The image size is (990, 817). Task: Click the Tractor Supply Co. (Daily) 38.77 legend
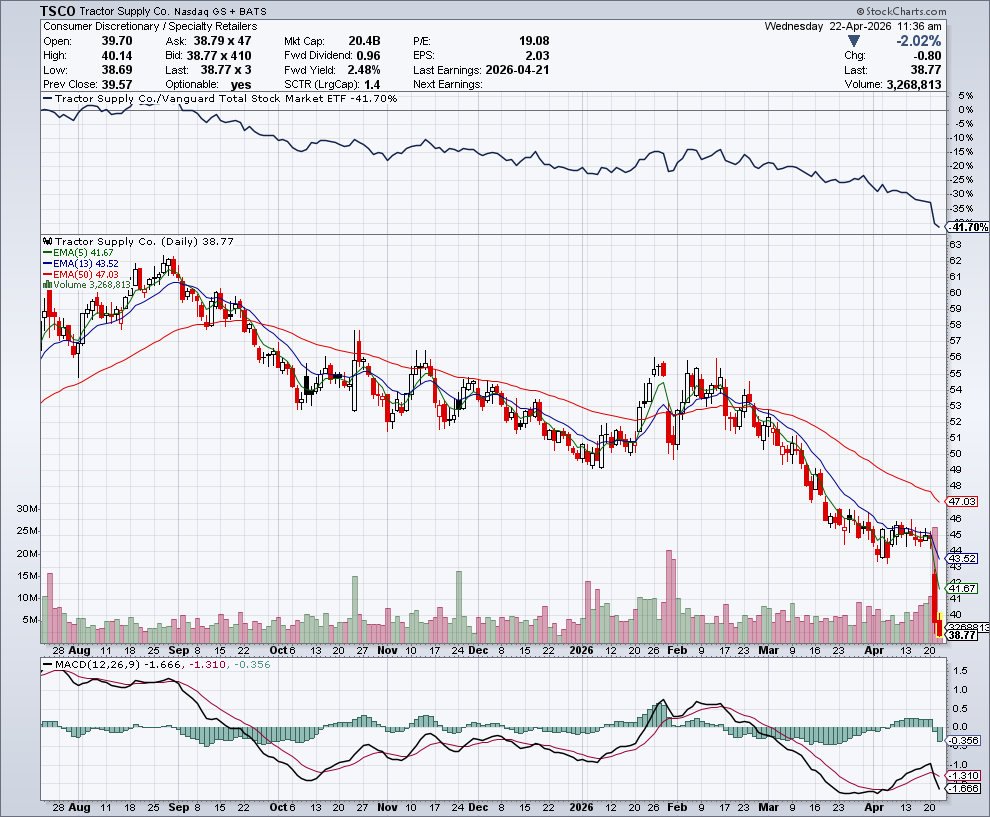click(x=144, y=241)
